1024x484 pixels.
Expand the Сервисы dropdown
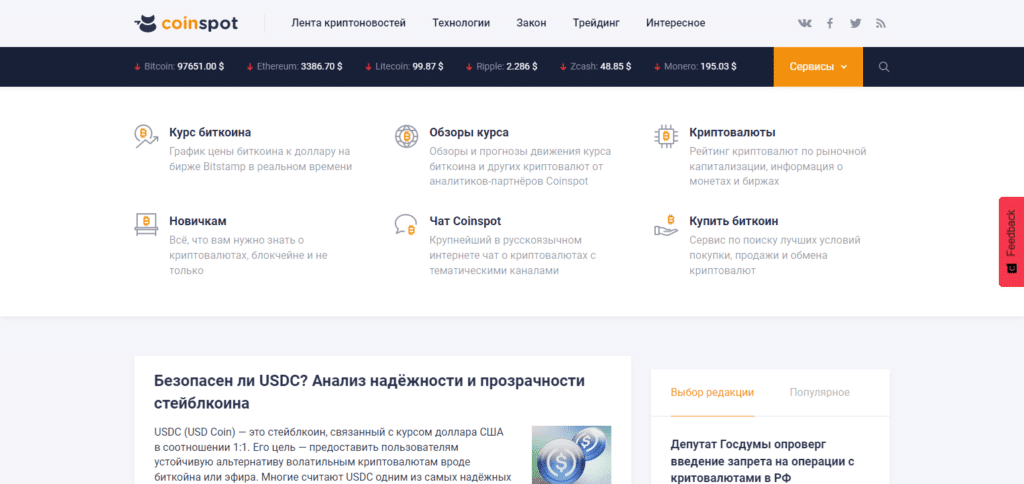coord(818,67)
